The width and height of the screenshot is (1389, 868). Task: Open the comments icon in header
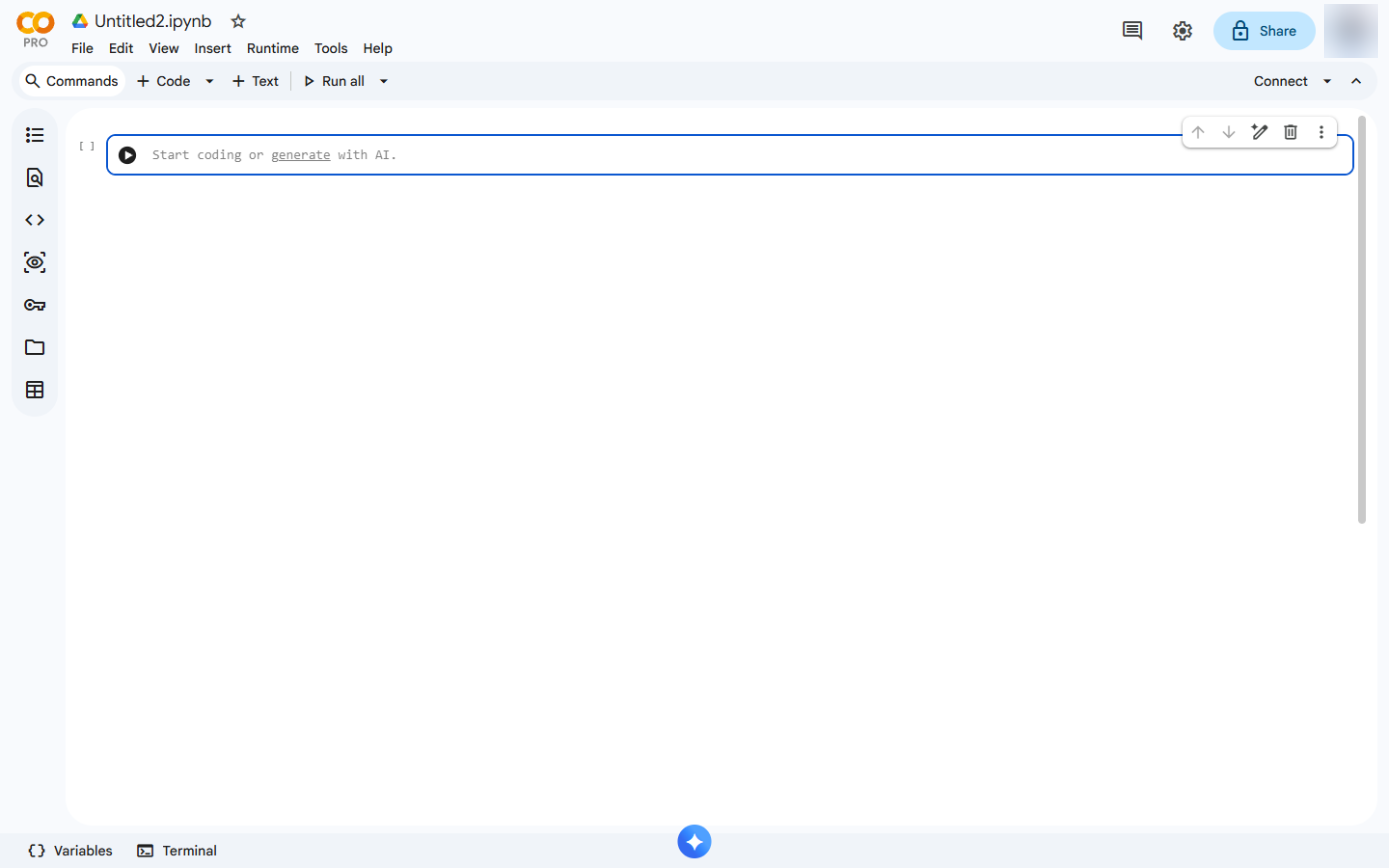click(x=1132, y=31)
